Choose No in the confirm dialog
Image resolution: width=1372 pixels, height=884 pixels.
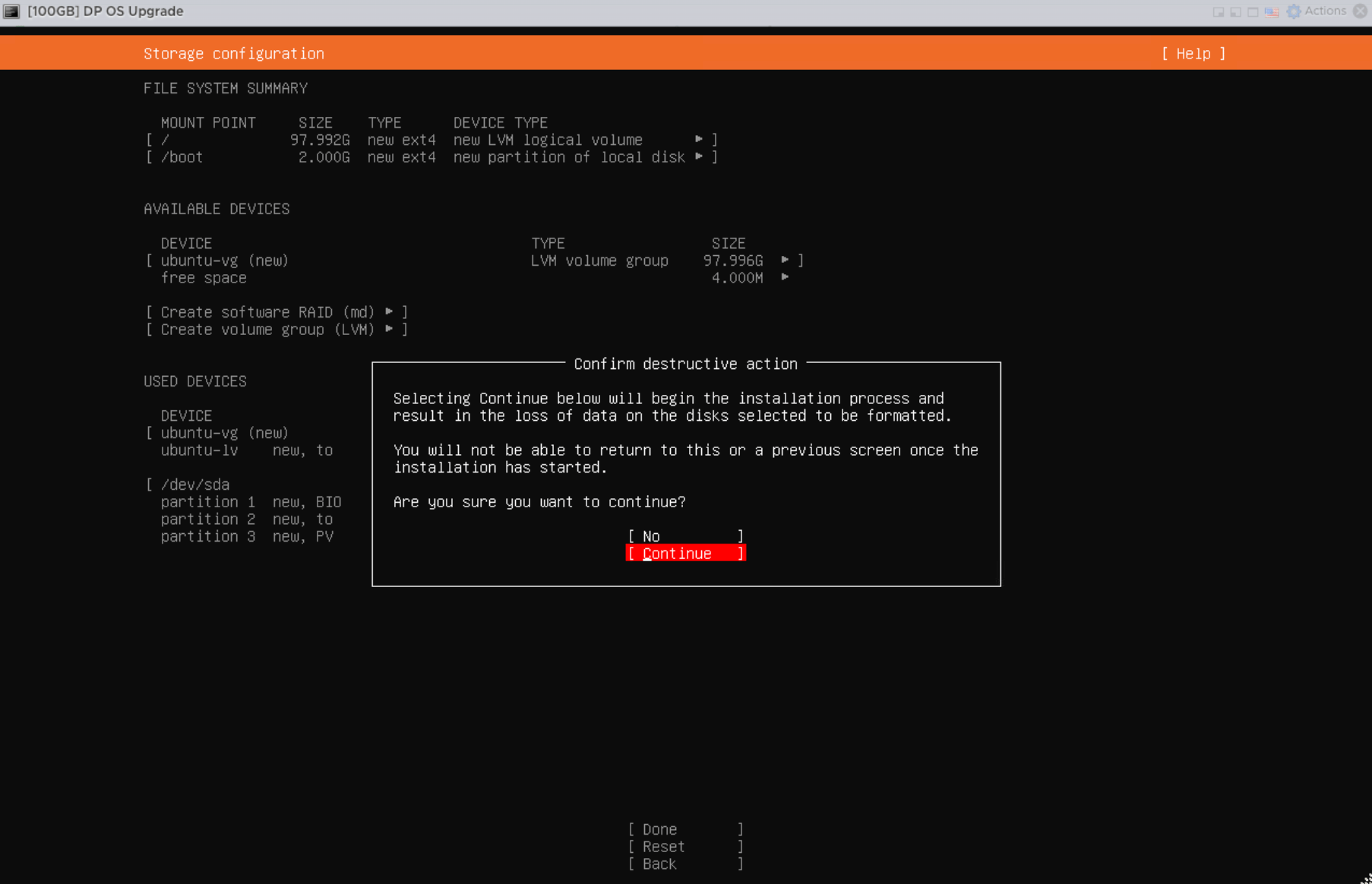(x=685, y=536)
